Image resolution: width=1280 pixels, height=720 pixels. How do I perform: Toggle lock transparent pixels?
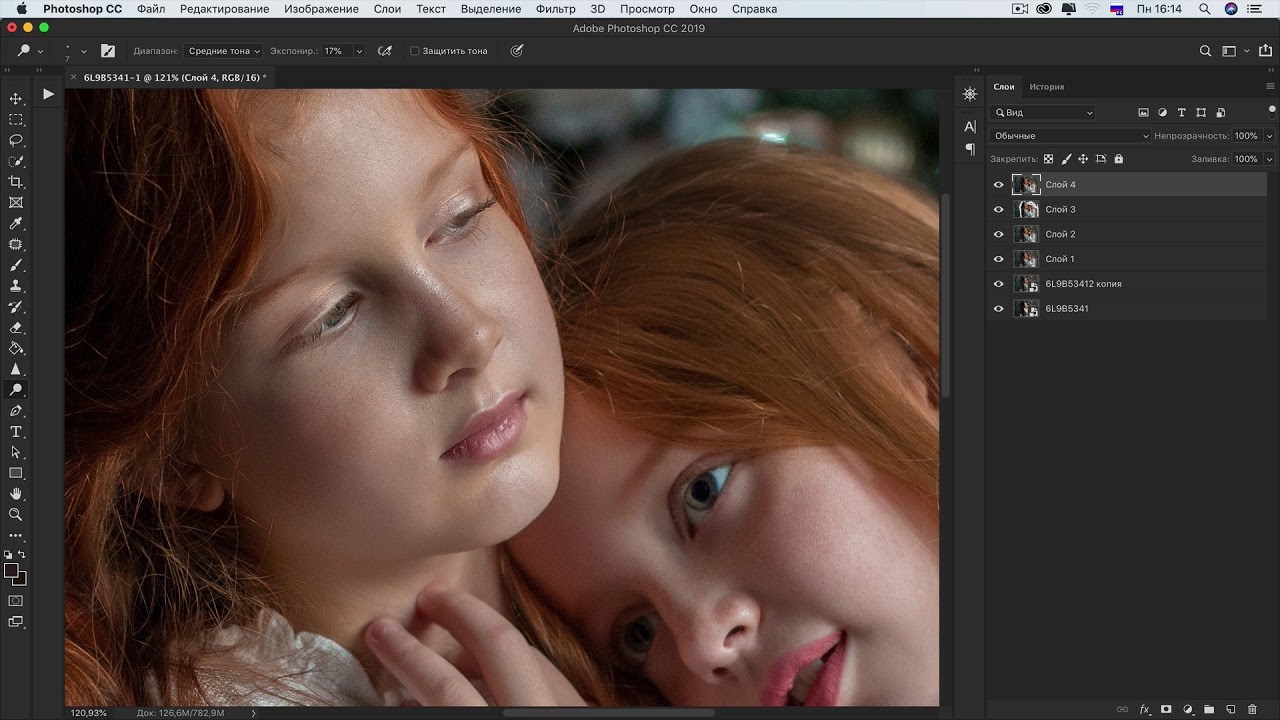[1048, 159]
